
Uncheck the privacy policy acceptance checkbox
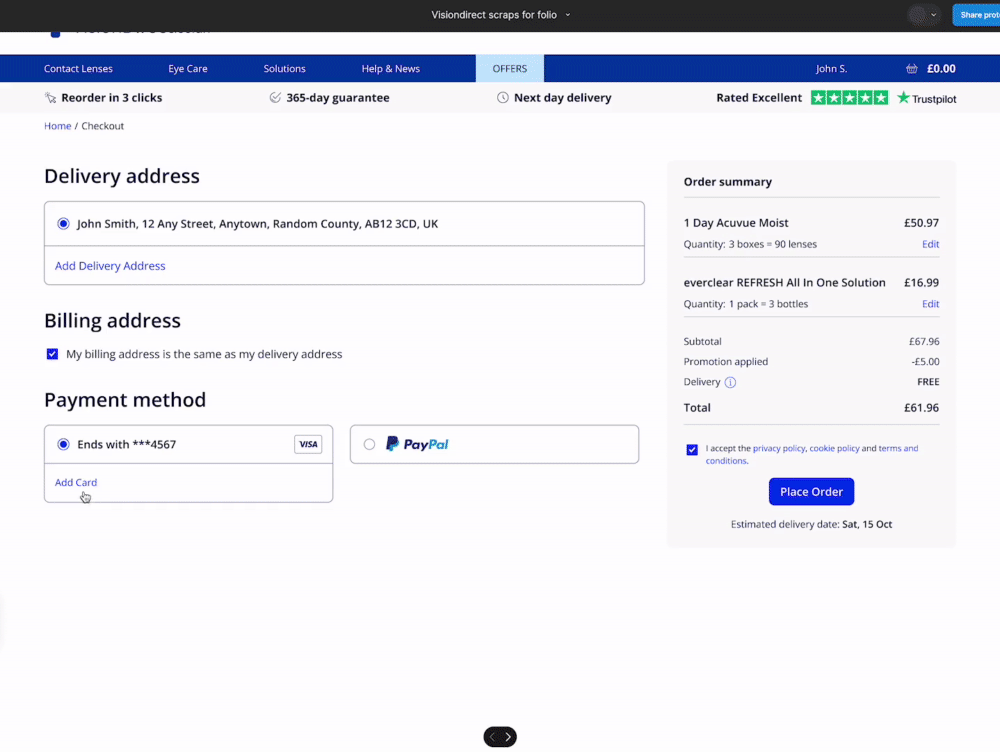(692, 449)
